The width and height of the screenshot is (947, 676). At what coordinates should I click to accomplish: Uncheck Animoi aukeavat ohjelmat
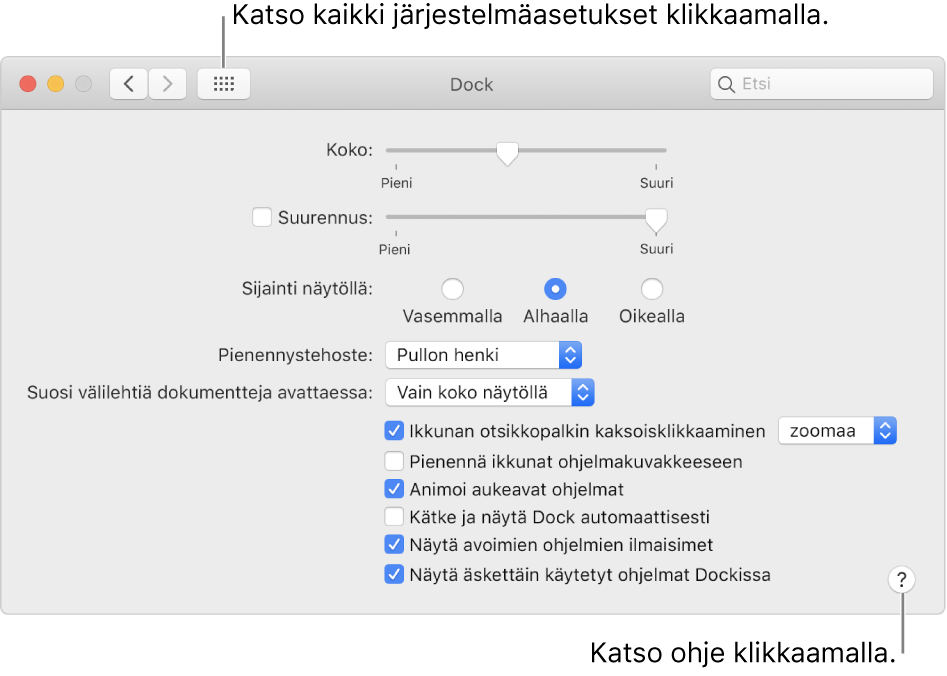394,490
